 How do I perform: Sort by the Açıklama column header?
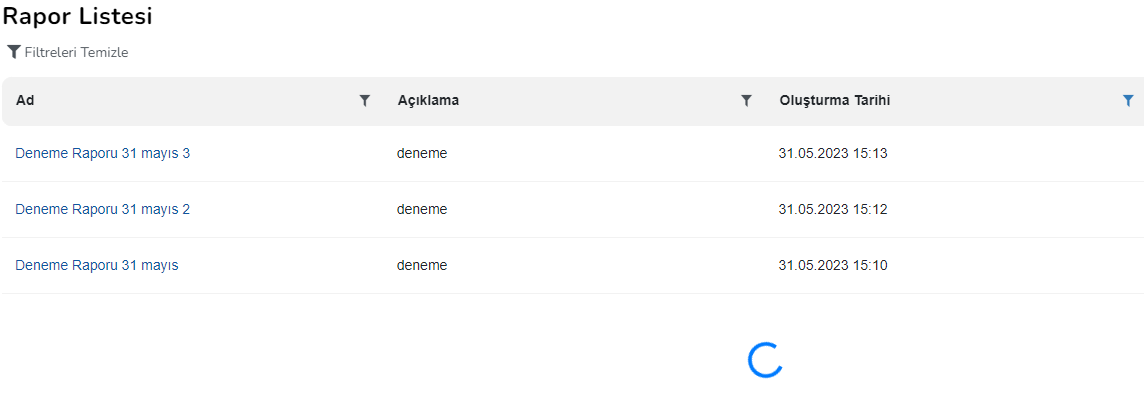coord(428,101)
